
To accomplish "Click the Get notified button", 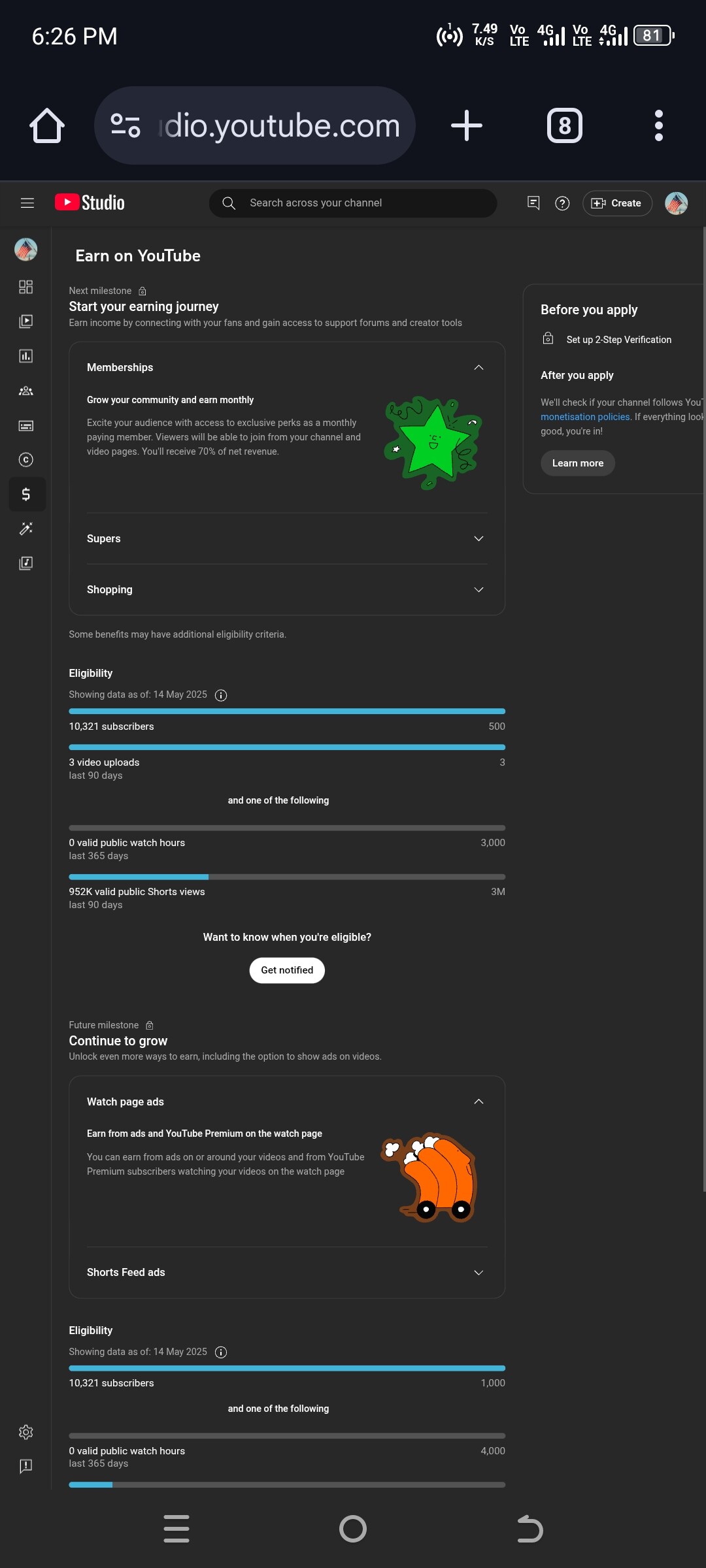I will coord(287,970).
